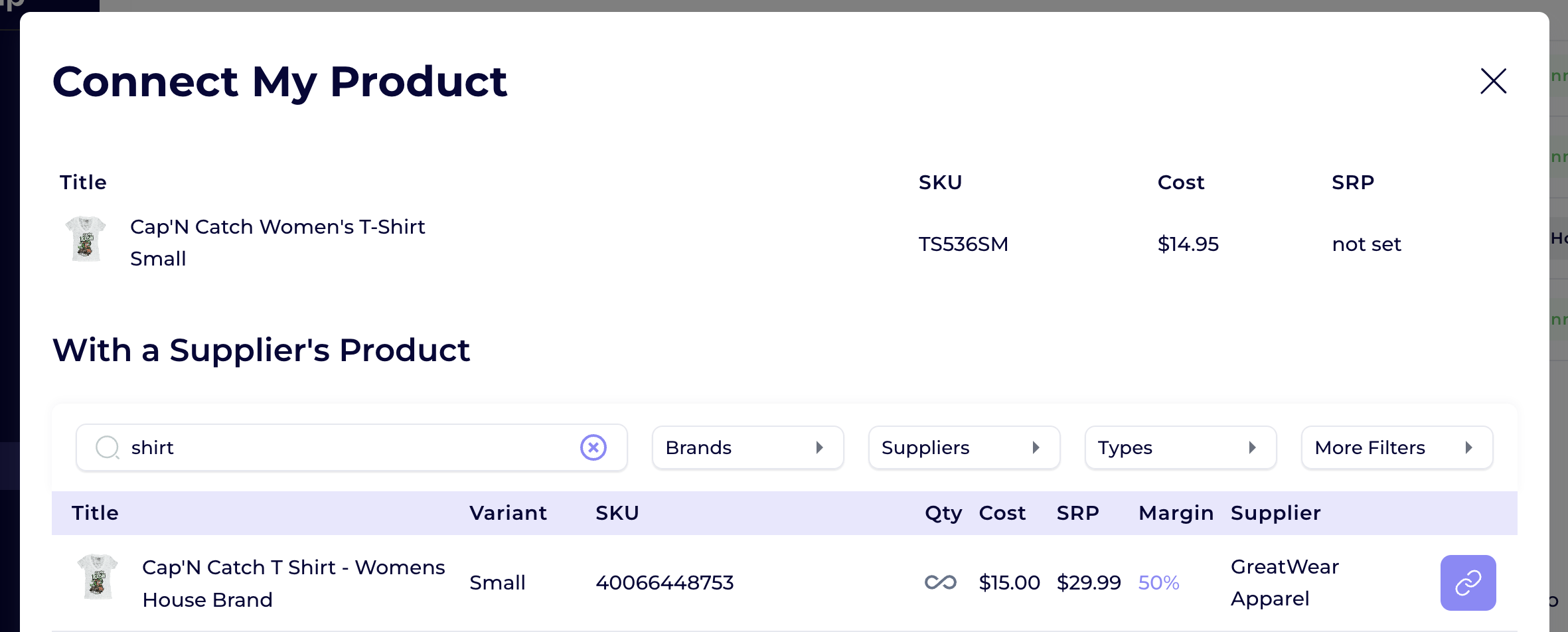Expand the Brands filter dropdown
Viewport: 1568px width, 632px height.
747,447
